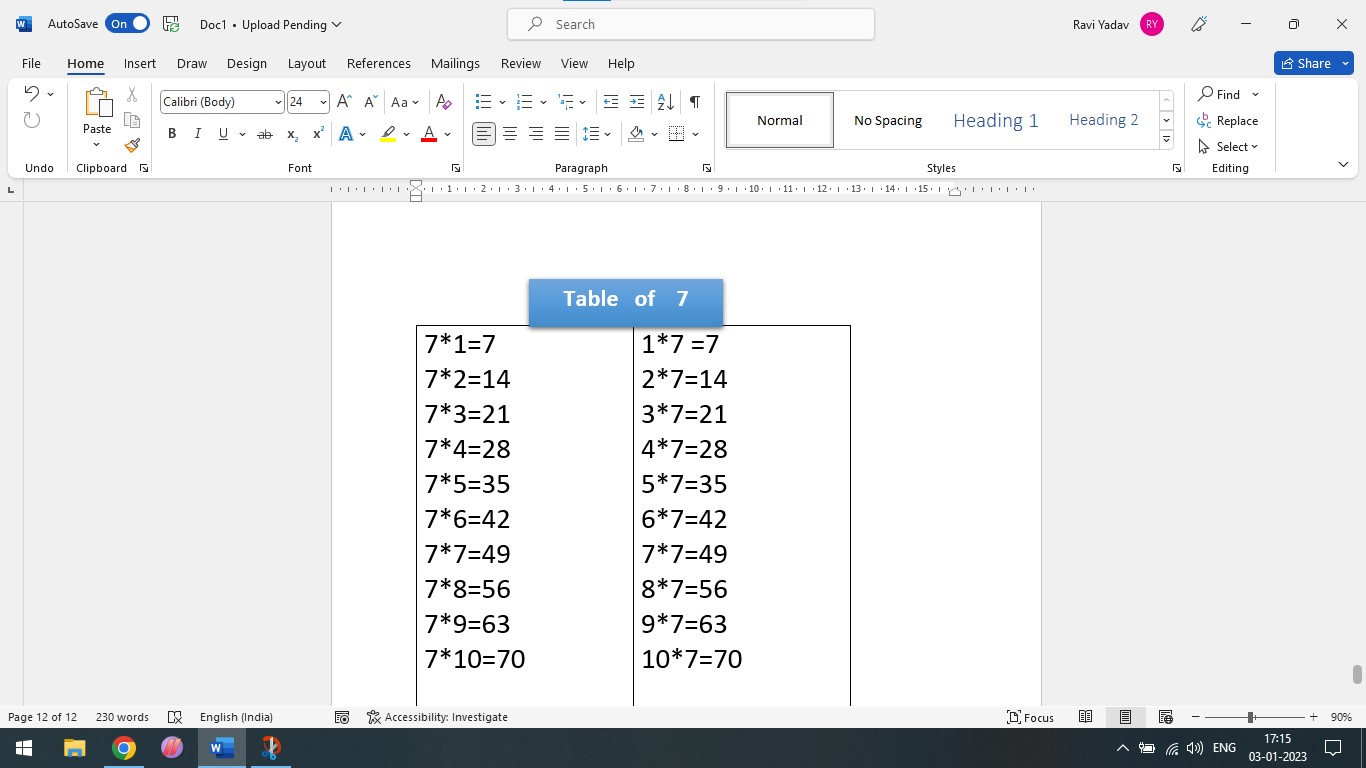Open Chrome from the Windows taskbar
The height and width of the screenshot is (768, 1366).
pyautogui.click(x=123, y=748)
